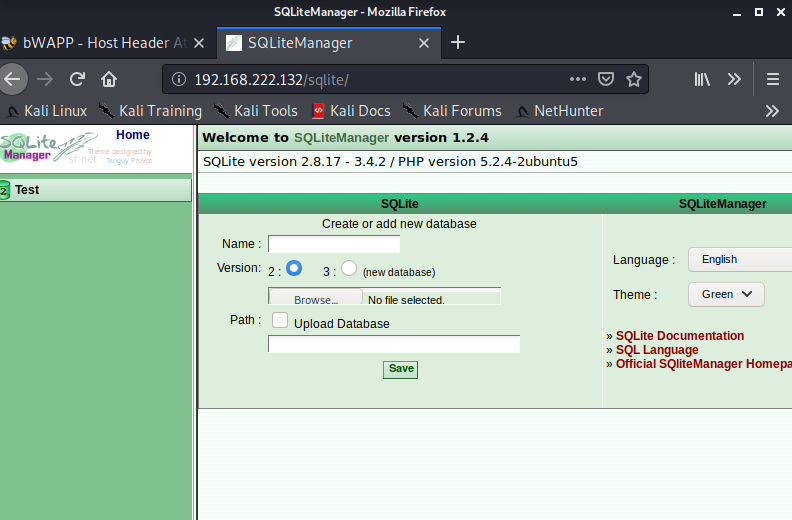Viewport: 792px width, 520px height.
Task: Click SQLiteManager link in welcome heading
Action: [x=341, y=138]
